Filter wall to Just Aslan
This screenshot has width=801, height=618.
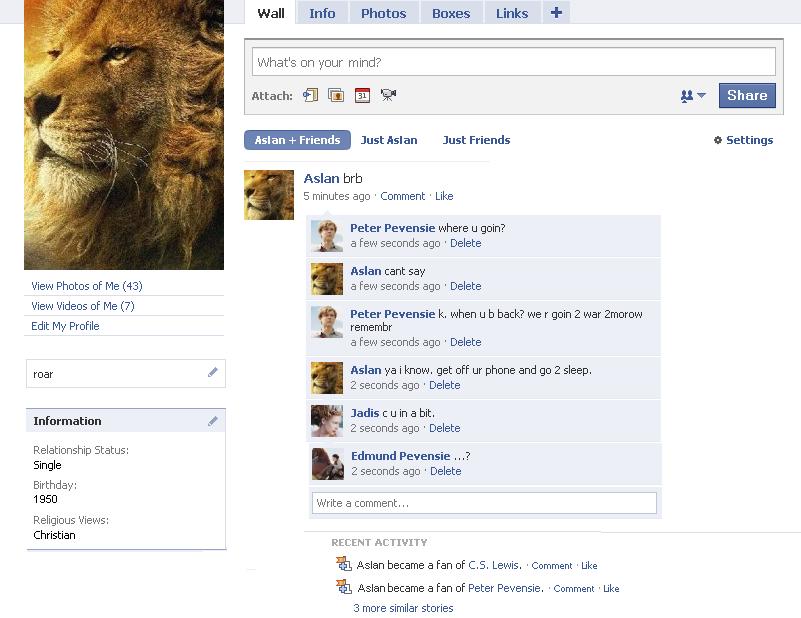(389, 140)
